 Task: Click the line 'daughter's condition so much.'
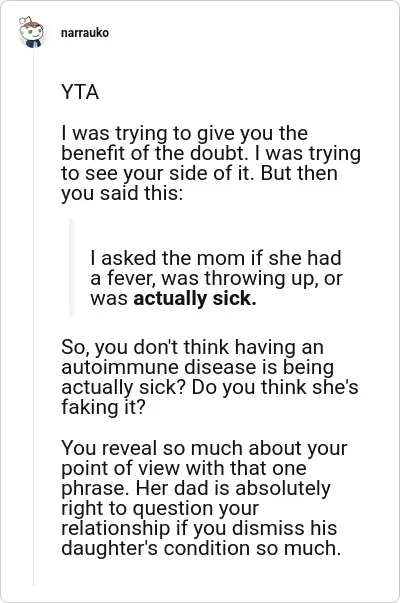[x=201, y=548]
